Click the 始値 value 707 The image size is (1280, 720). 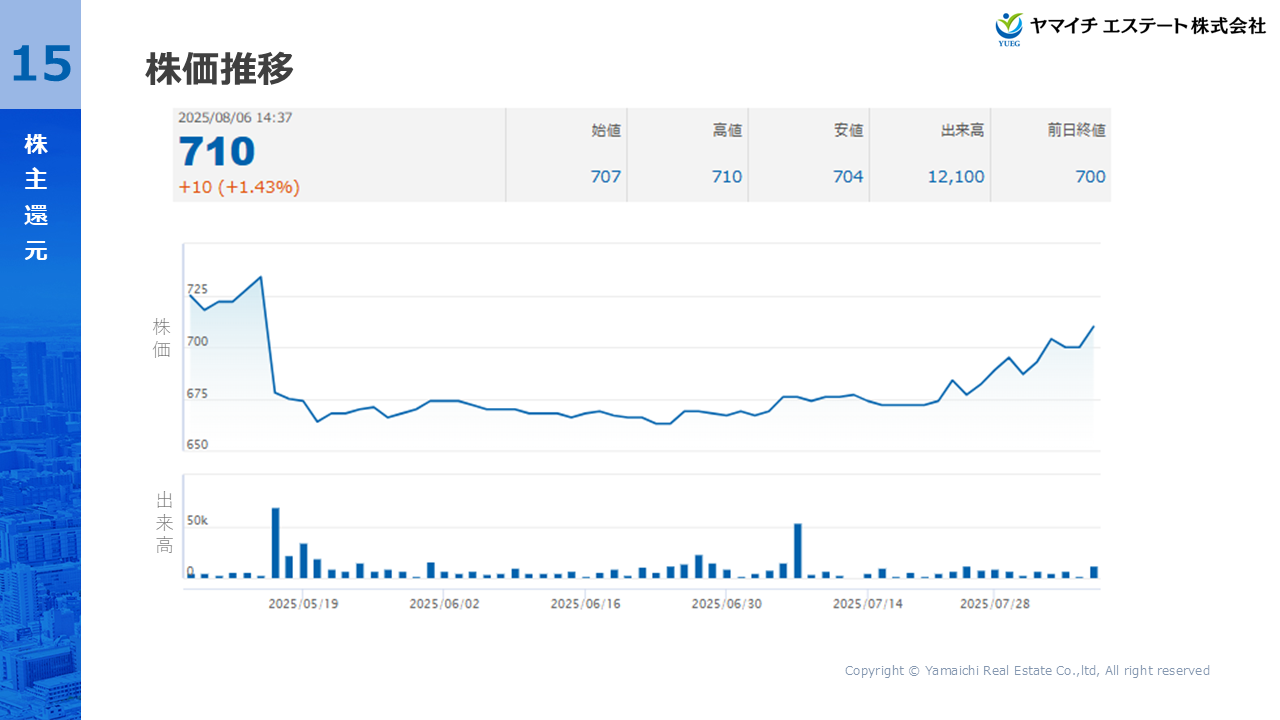click(605, 177)
